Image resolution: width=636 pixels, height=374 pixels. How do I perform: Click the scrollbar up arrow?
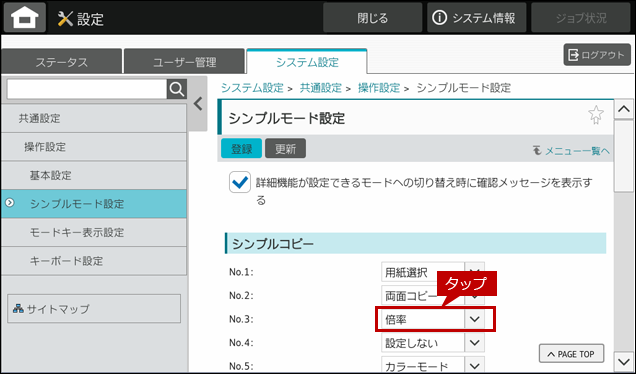pos(624,109)
